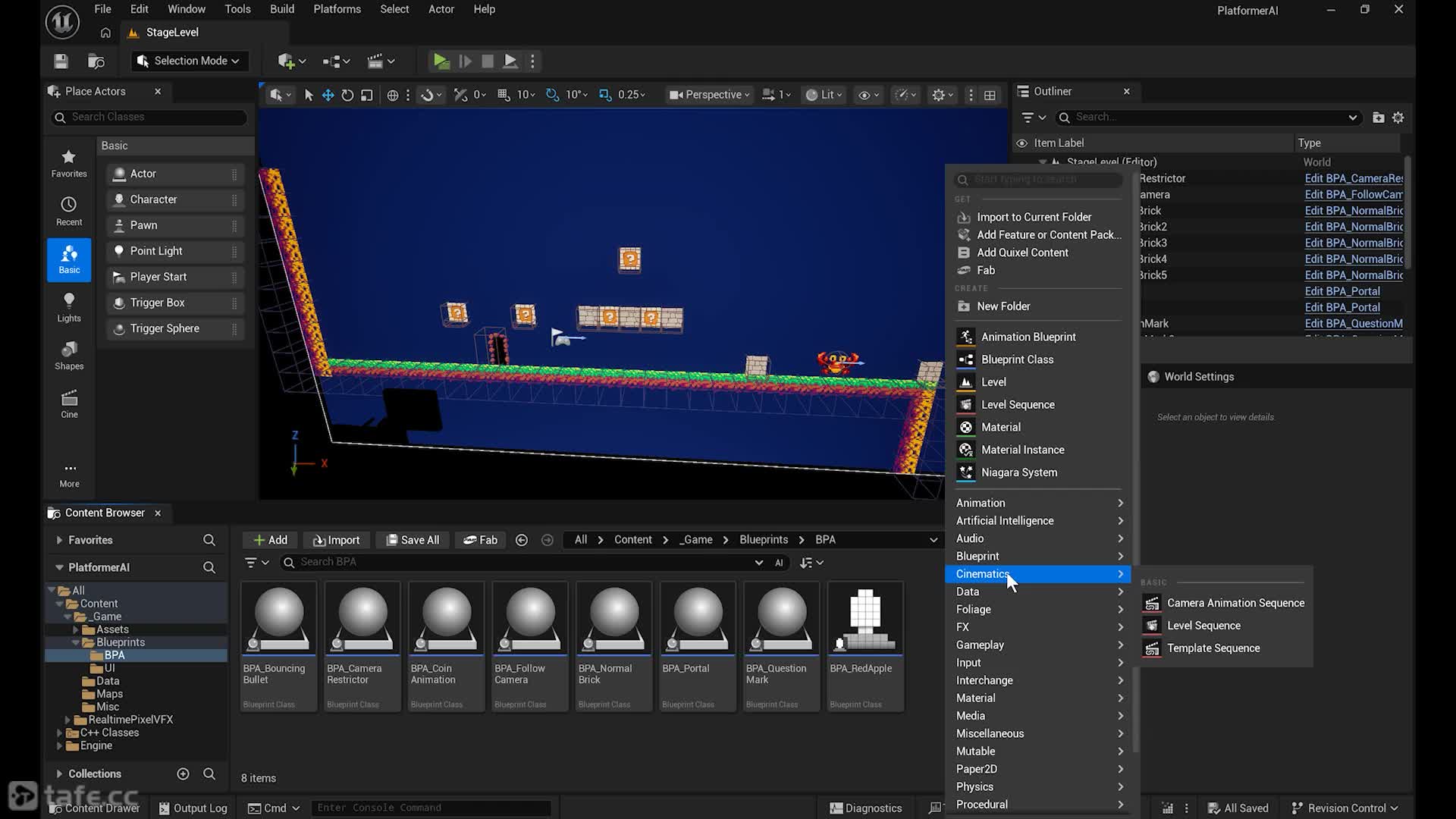Toggle grid snapping icon next to 10
The height and width of the screenshot is (819, 1456).
coord(504,95)
